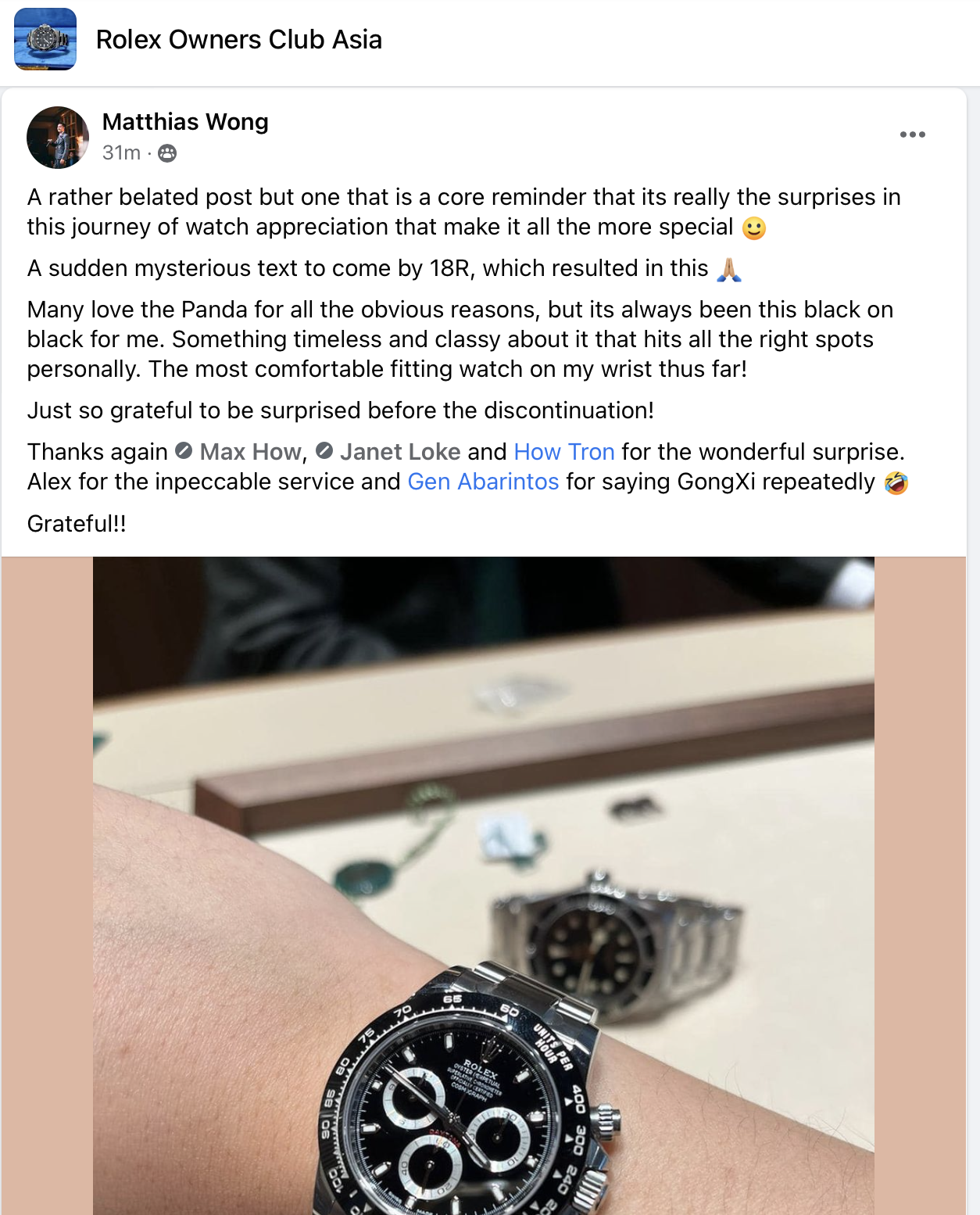
Task: Open the three-dot post options menu
Action: click(912, 134)
